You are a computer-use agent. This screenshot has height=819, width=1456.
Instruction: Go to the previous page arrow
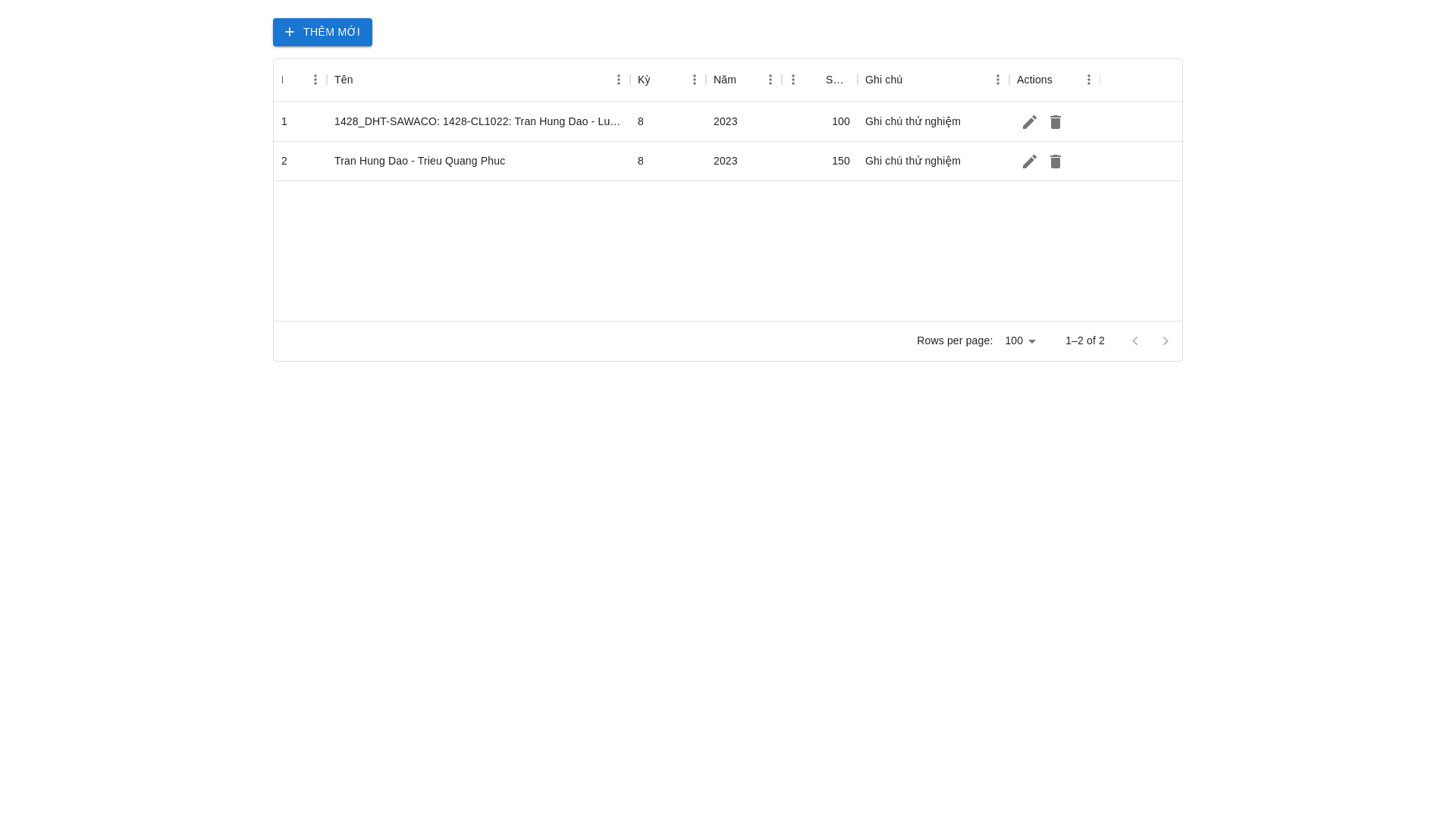point(1135,341)
